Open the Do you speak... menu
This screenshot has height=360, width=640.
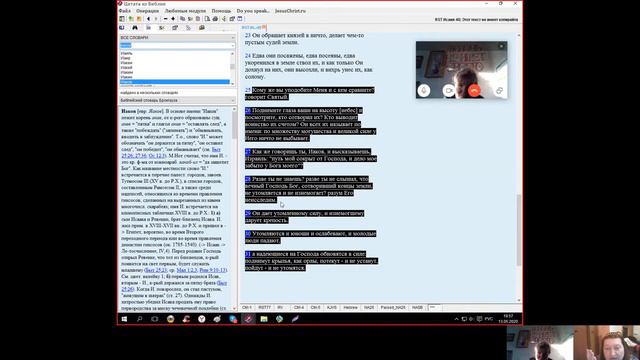point(253,11)
